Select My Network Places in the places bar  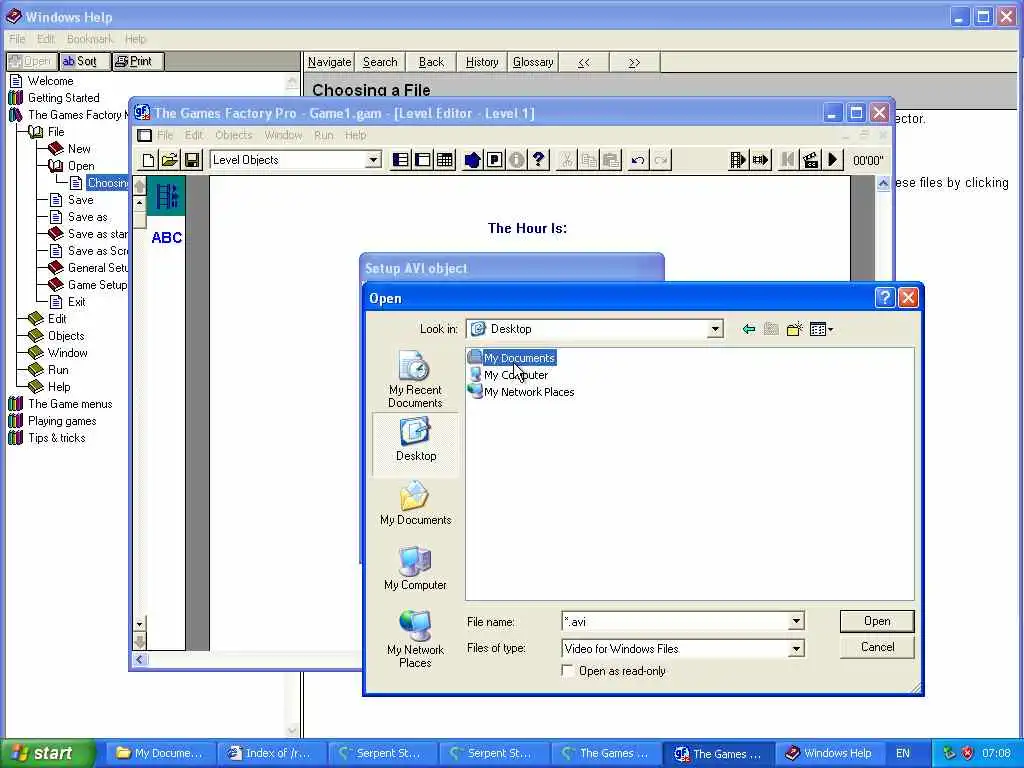tap(415, 639)
